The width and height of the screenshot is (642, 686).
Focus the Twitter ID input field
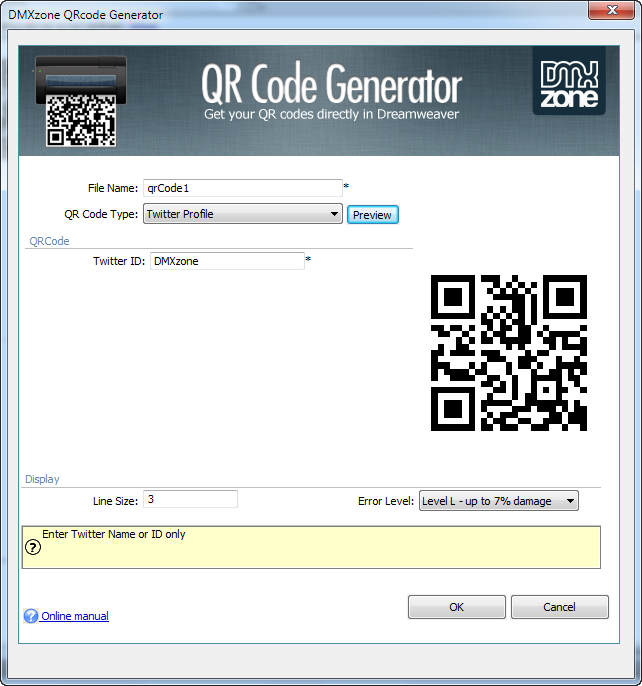[x=227, y=261]
